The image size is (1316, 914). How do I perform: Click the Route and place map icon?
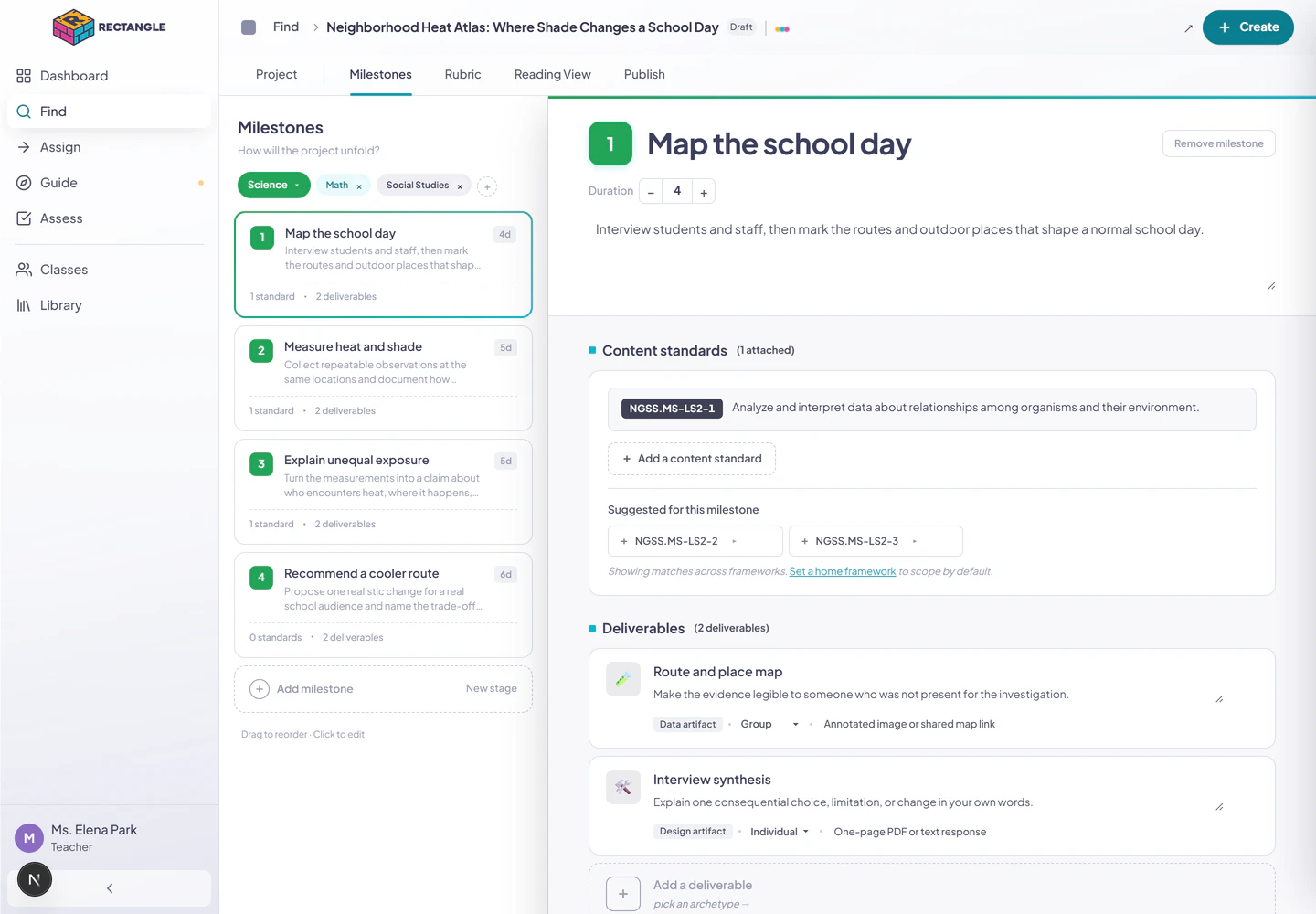point(623,679)
